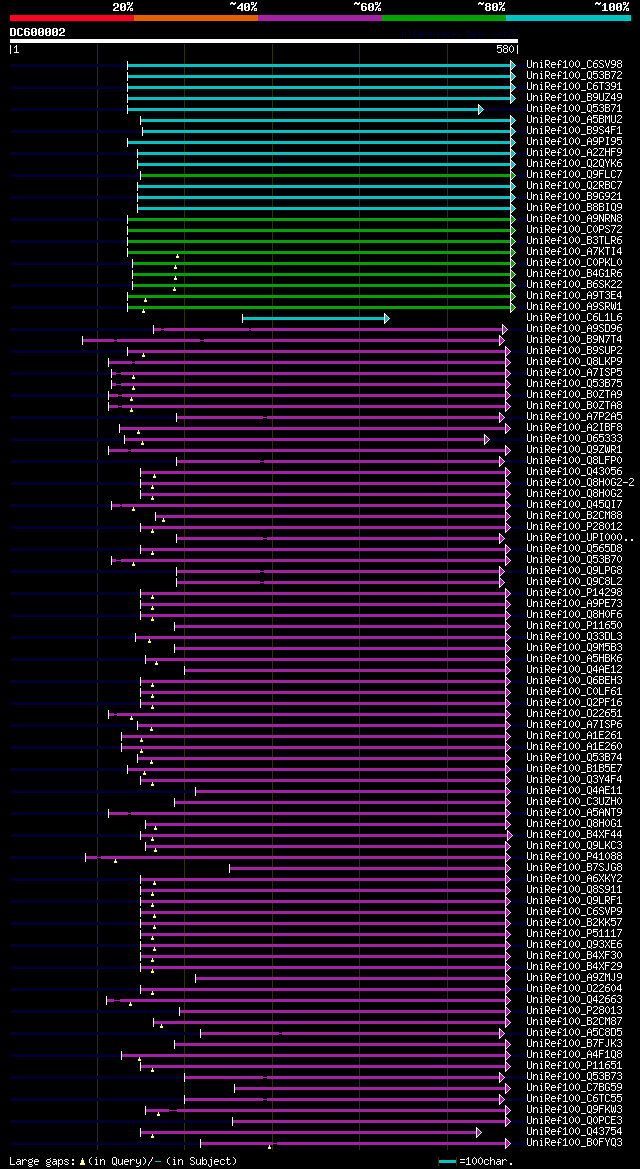Select the UniRef100_C7BG59 label

tap(574, 1087)
